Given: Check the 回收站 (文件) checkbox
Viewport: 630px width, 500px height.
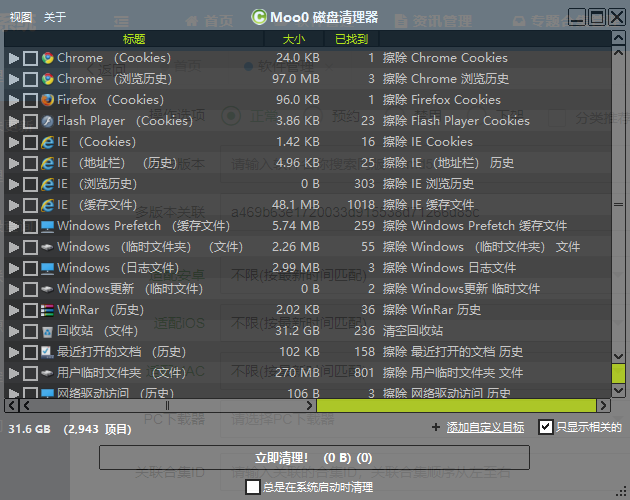Looking at the screenshot, I should 30,332.
